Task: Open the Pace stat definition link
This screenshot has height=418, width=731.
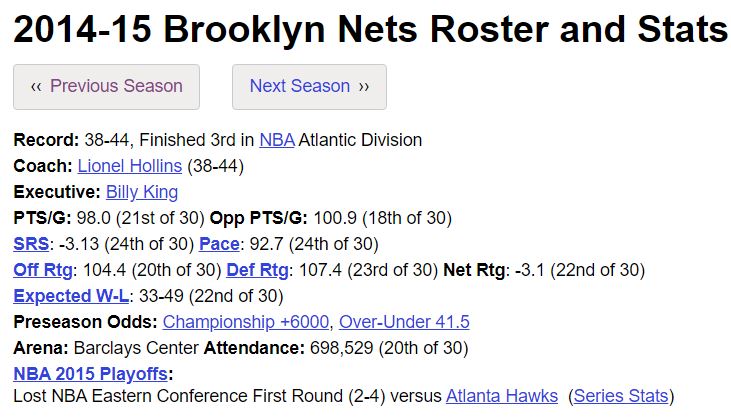Action: click(219, 244)
